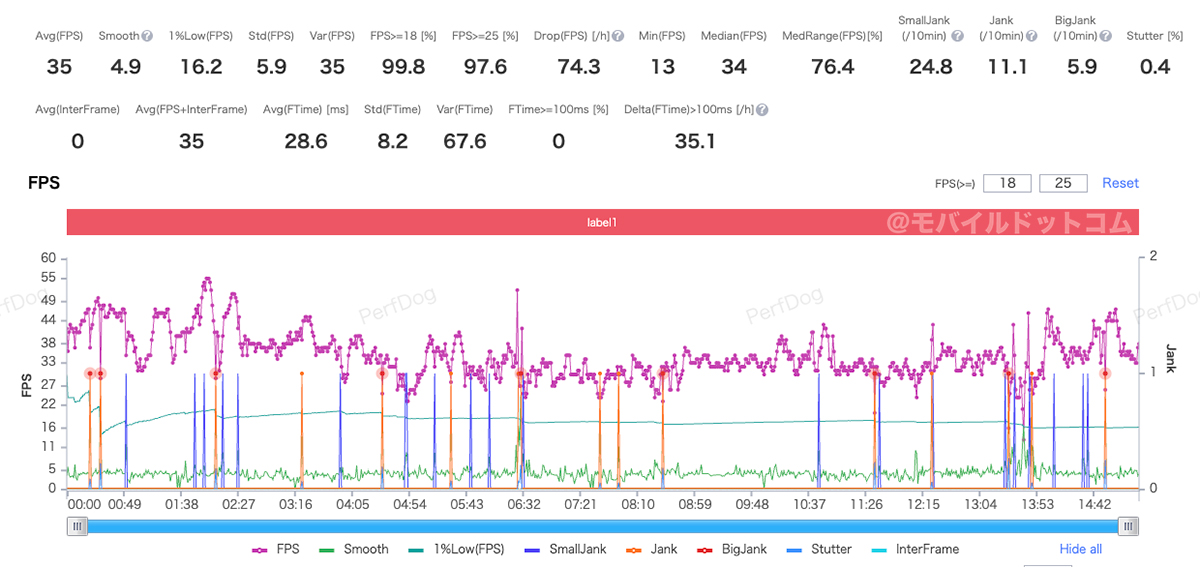The width and height of the screenshot is (1200, 567).
Task: Toggle the Stutter legend entry
Action: point(818,549)
